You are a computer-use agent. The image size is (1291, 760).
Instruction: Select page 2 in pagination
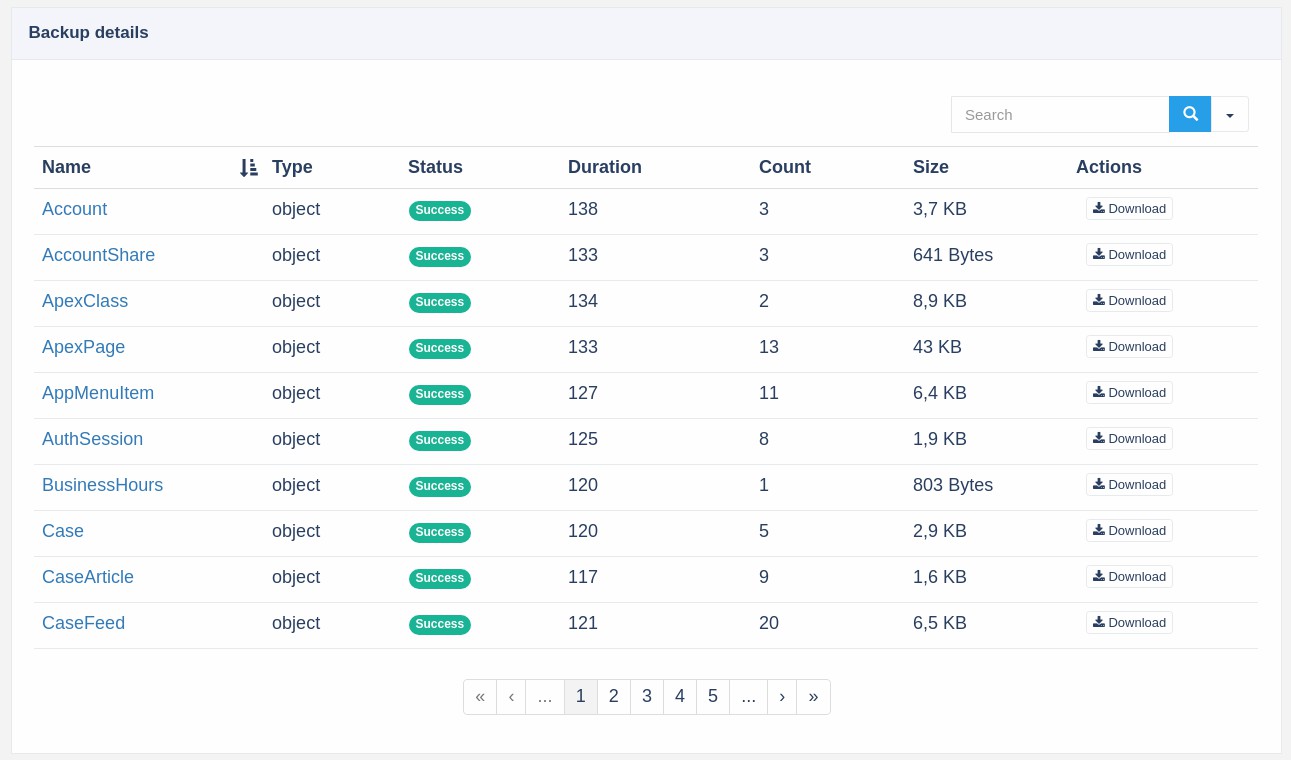pos(614,697)
